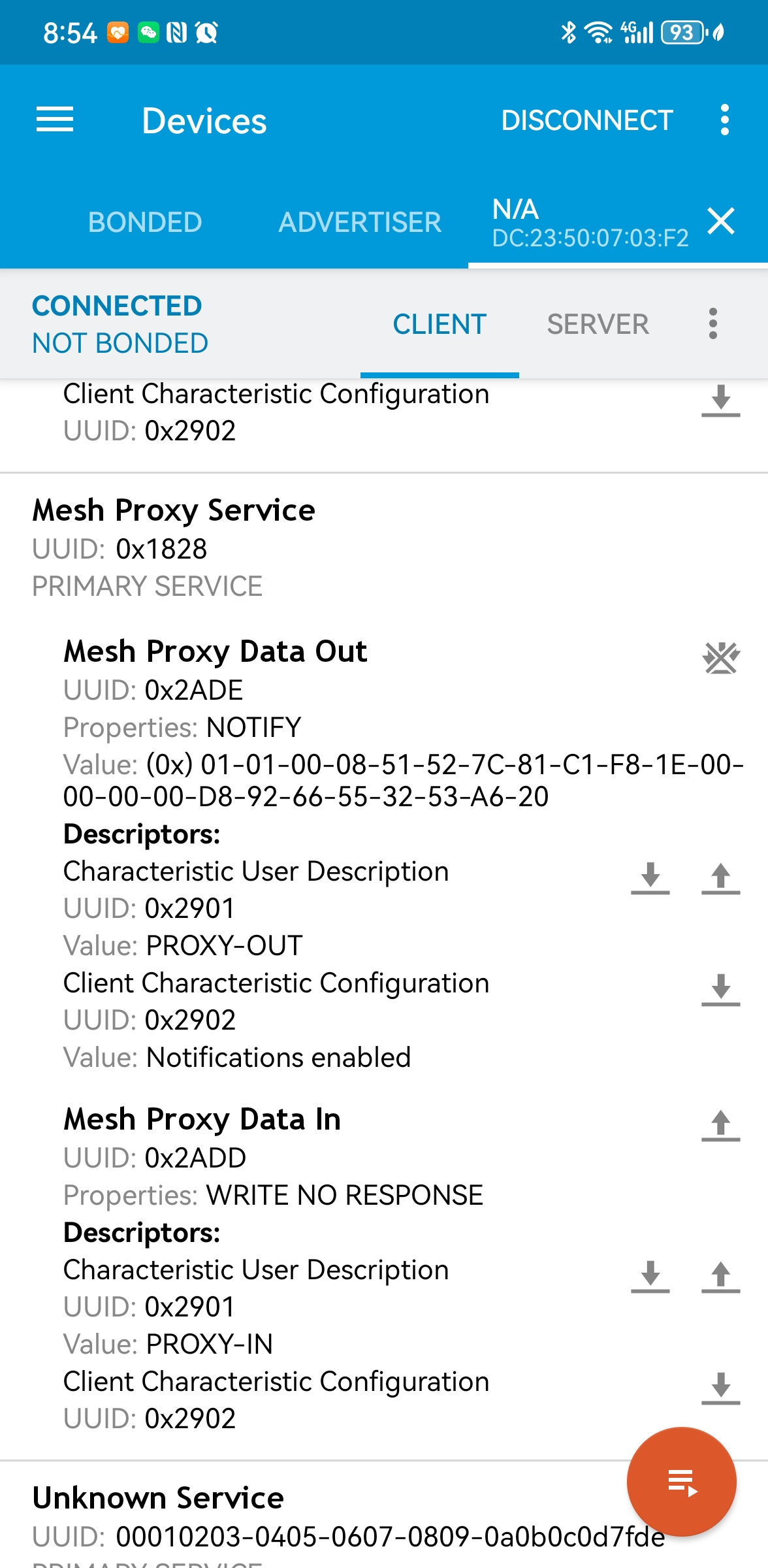Switch to the SERVER tab
This screenshot has height=1568, width=768.
point(598,324)
